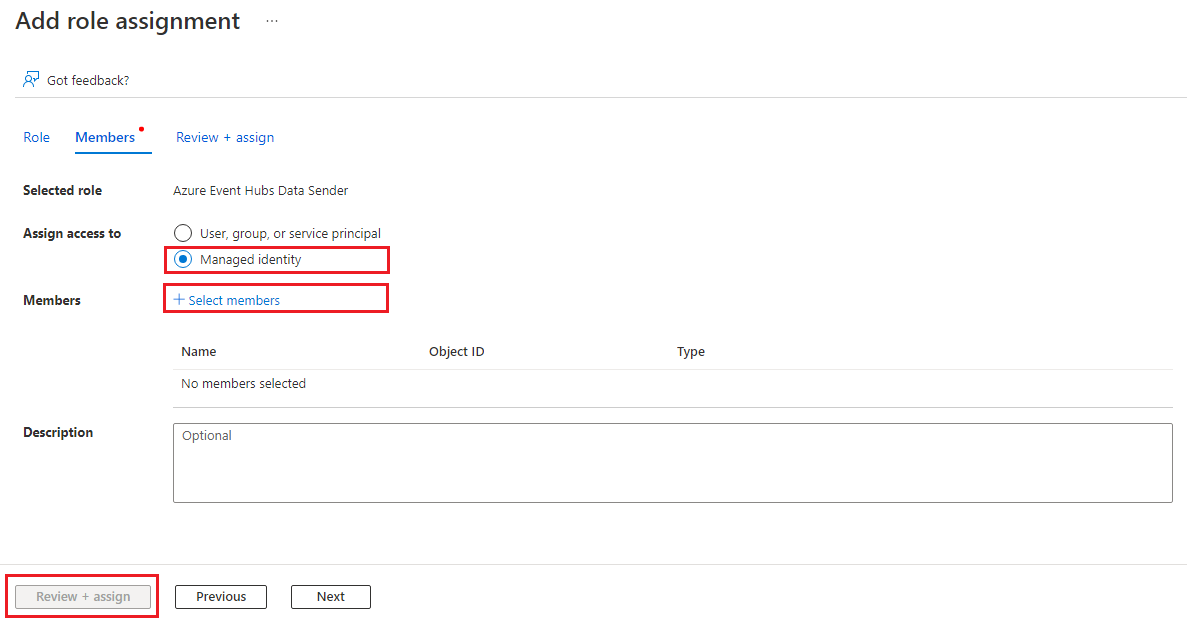Click the Type column header
Viewport: 1187px width, 620px height.
(691, 351)
